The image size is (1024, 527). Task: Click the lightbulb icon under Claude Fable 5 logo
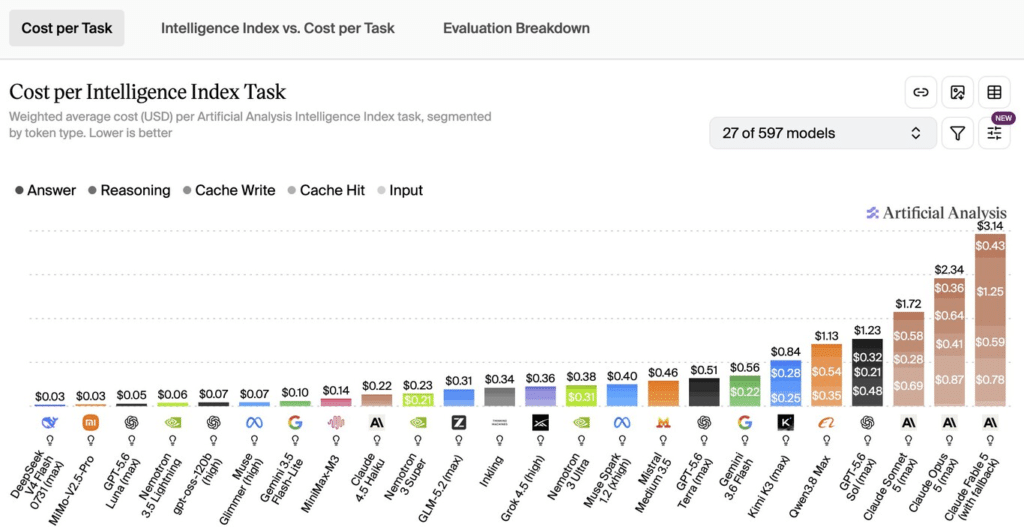tap(990, 440)
